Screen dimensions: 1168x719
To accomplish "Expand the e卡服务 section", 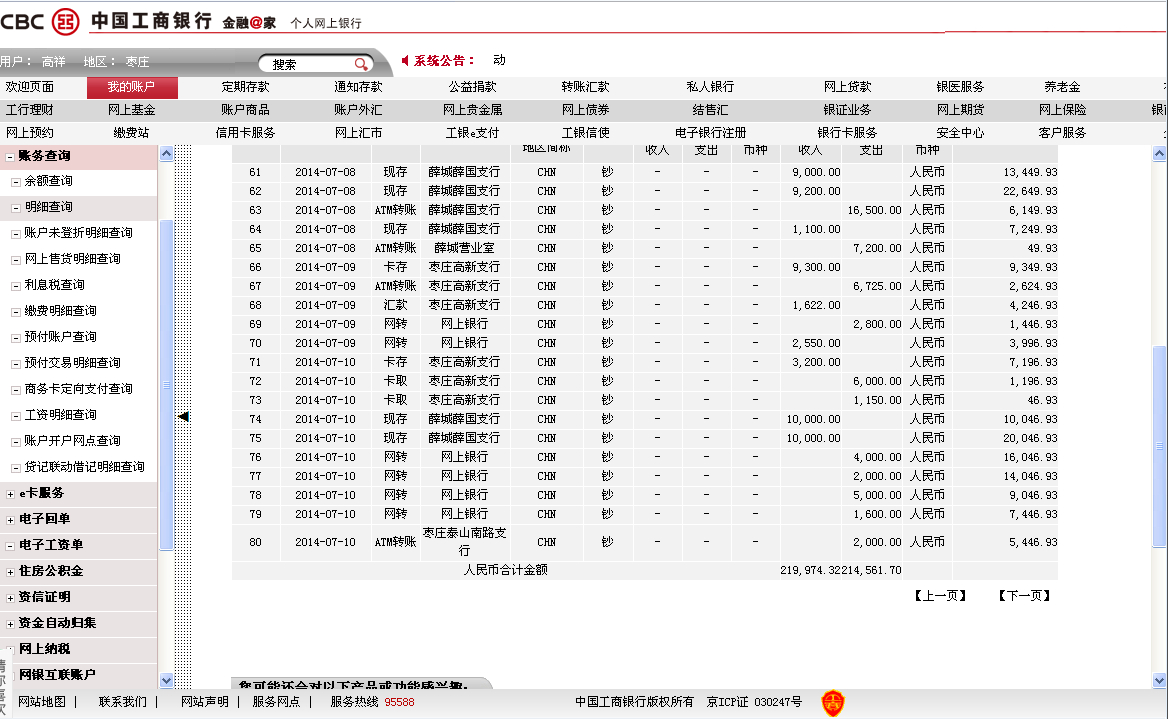I will pos(10,494).
